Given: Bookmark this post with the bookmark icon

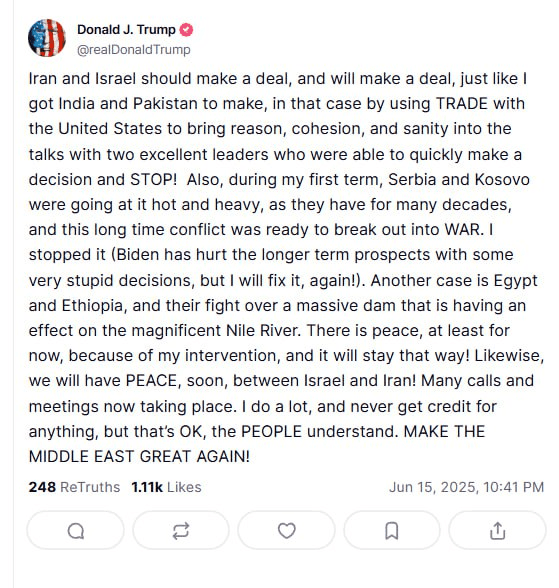Looking at the screenshot, I should [x=392, y=530].
